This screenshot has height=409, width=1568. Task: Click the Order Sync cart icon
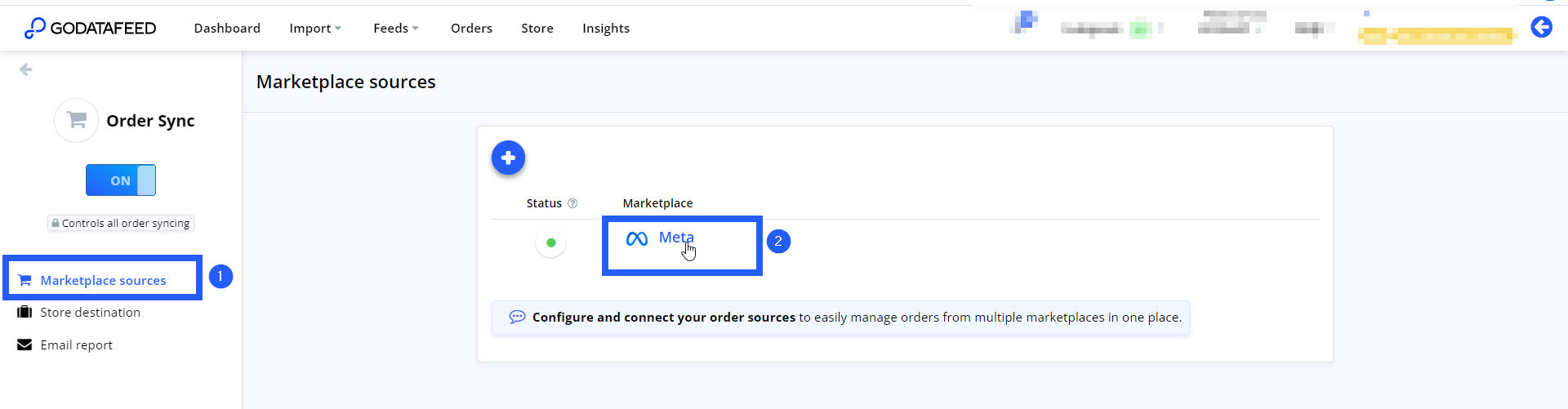coord(77,120)
